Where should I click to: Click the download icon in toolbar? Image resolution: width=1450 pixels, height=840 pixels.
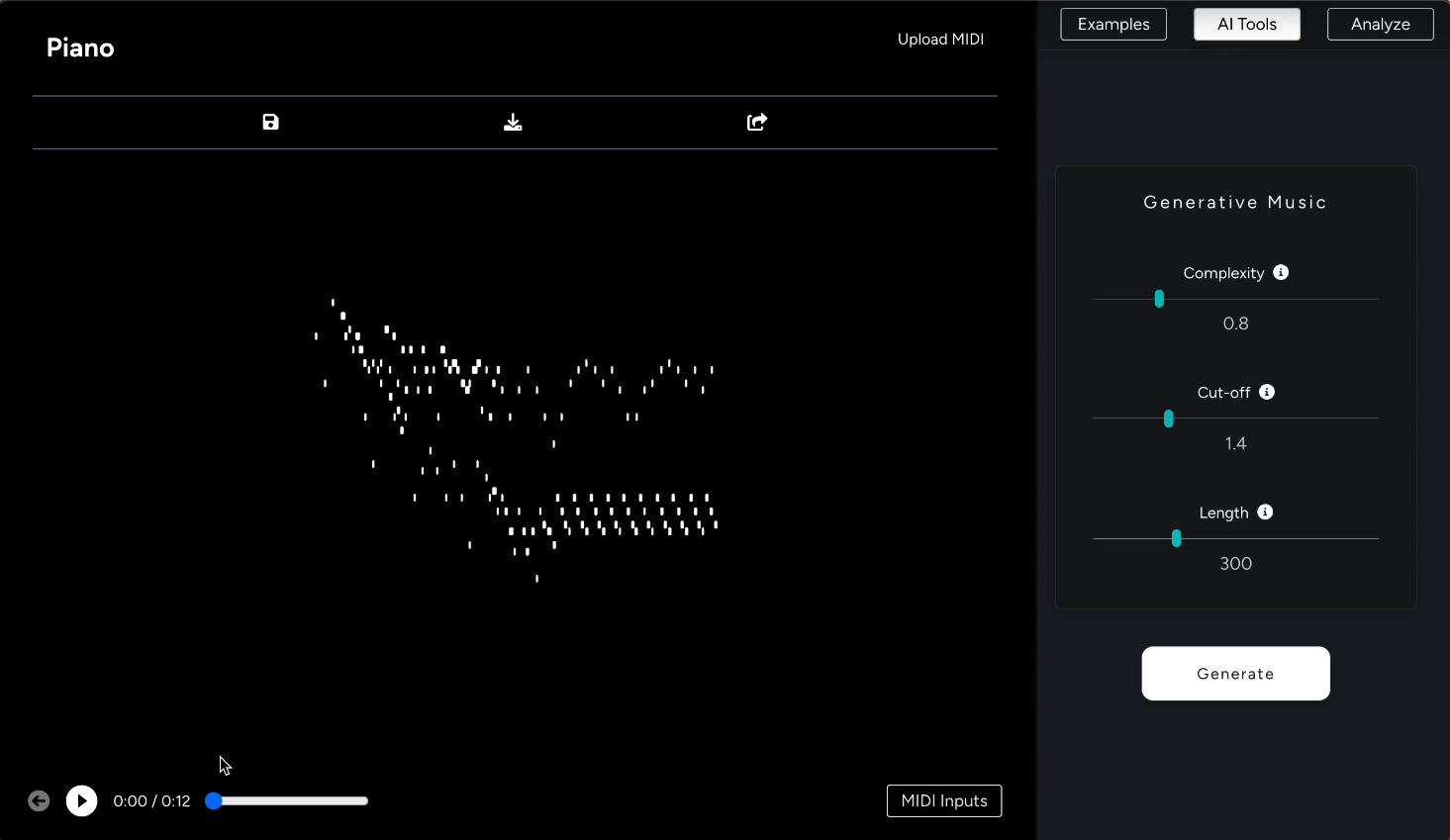(513, 122)
